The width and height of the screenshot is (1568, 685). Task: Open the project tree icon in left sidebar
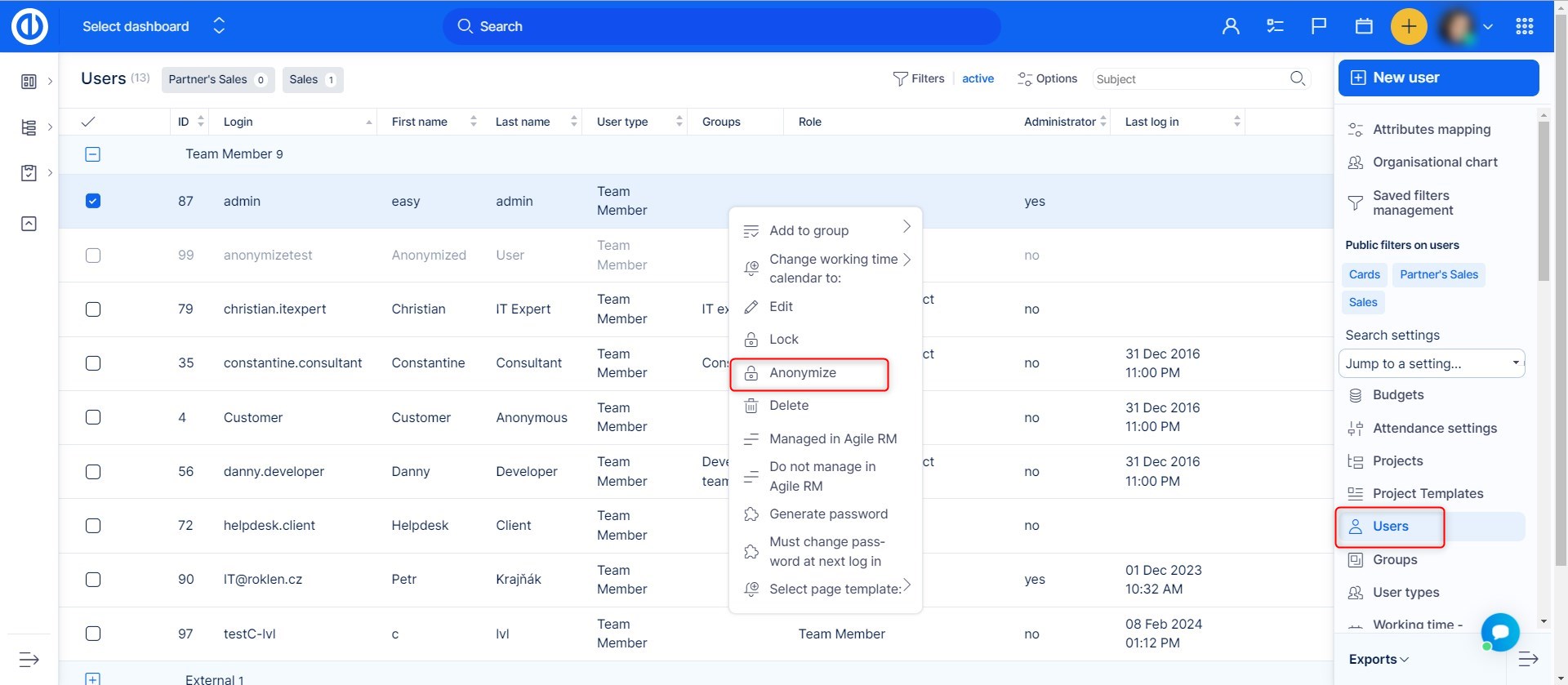[29, 127]
